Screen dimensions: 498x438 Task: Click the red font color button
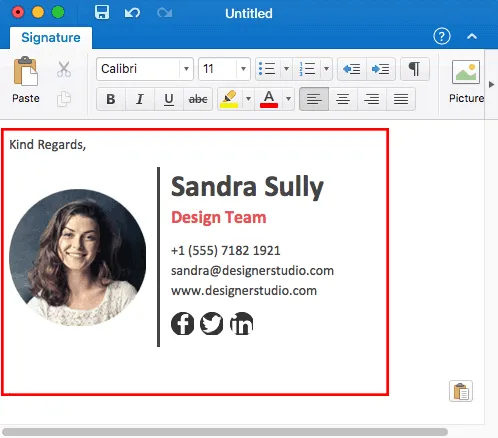(x=269, y=99)
